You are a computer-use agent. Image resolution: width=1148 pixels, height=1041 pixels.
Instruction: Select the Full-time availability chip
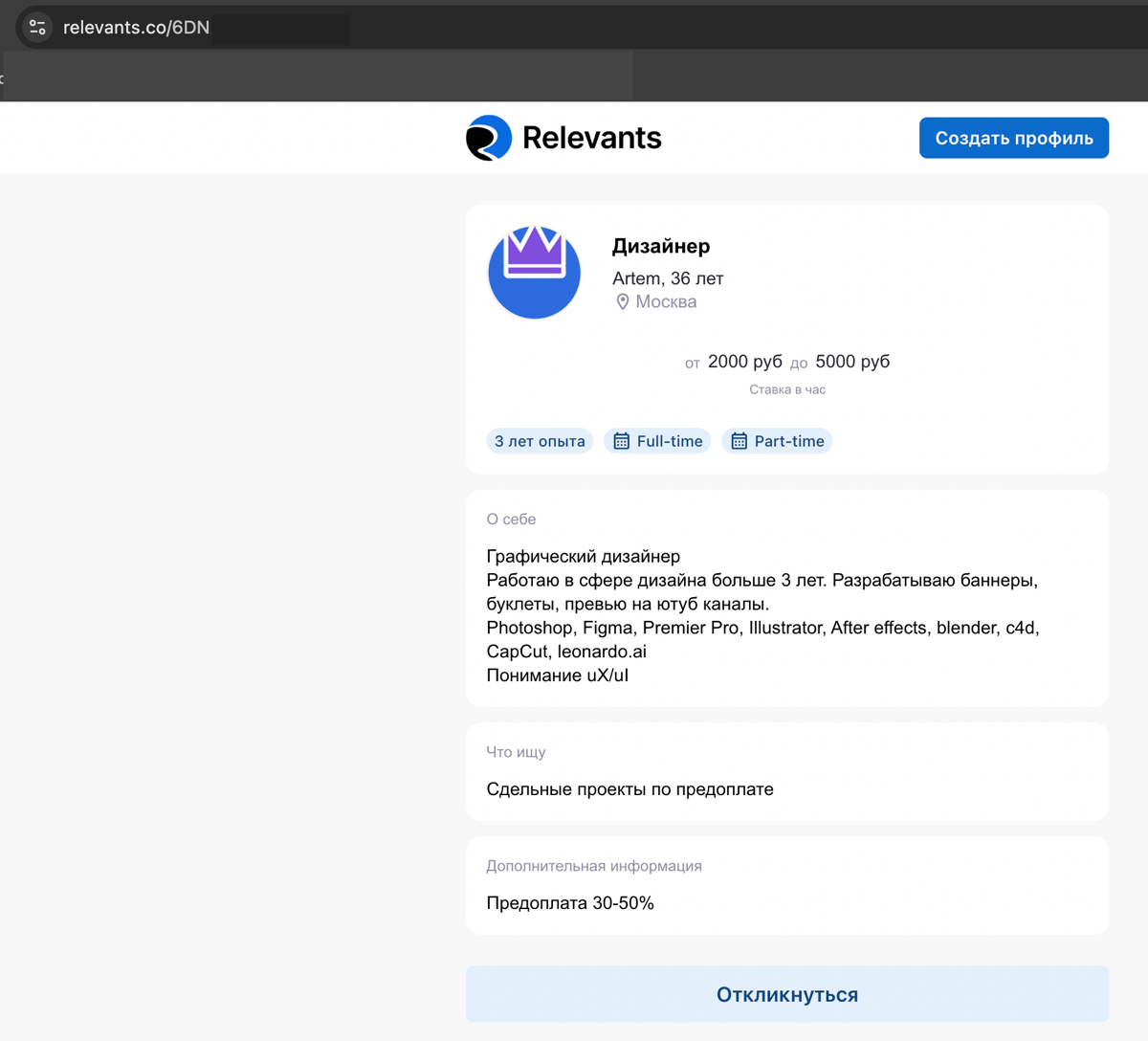point(657,440)
